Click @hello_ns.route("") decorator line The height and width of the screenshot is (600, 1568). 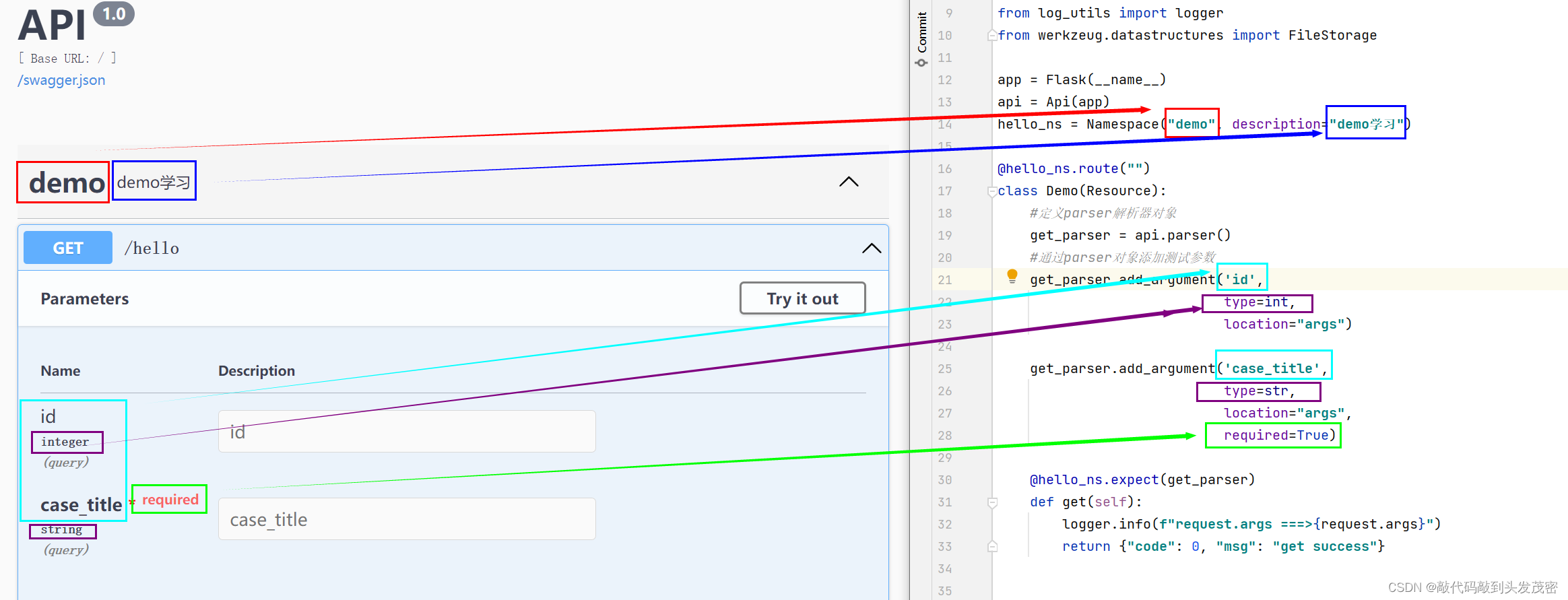pos(1074,168)
